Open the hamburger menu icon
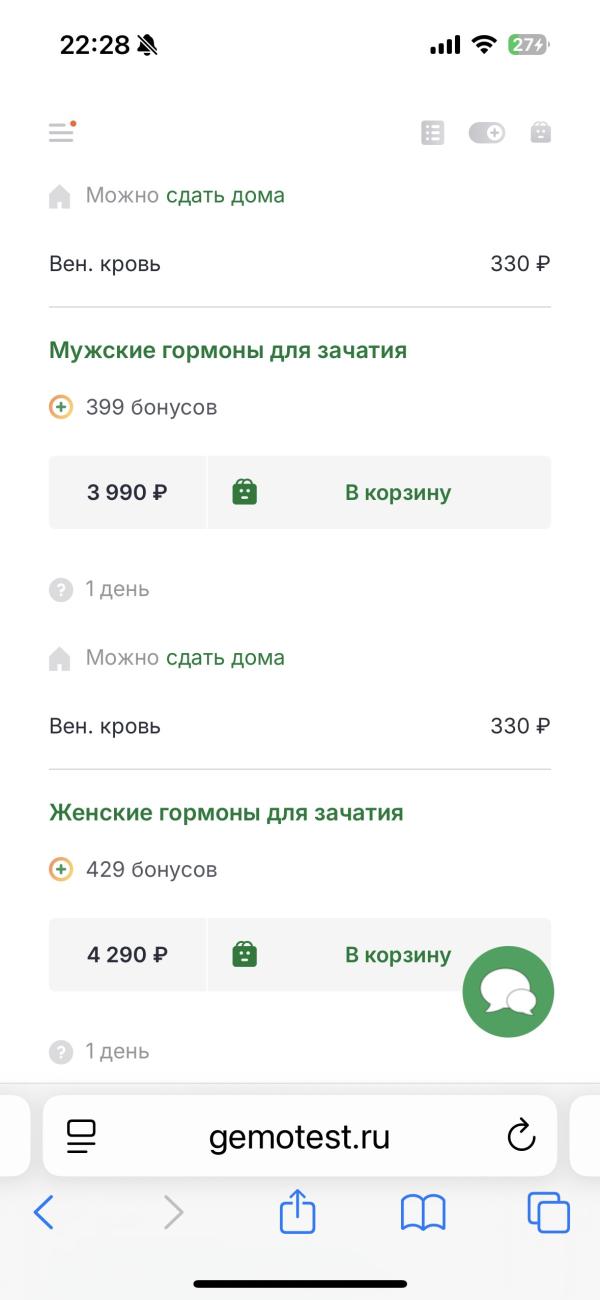 tap(62, 132)
